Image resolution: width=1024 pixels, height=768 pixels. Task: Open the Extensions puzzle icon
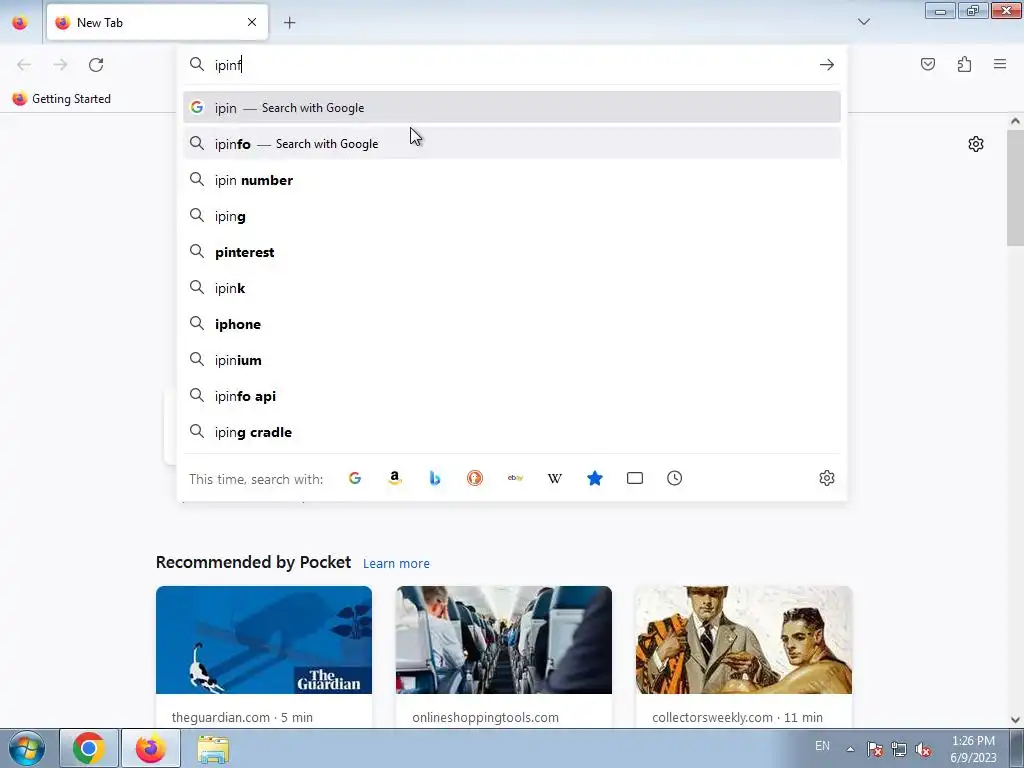(x=964, y=64)
